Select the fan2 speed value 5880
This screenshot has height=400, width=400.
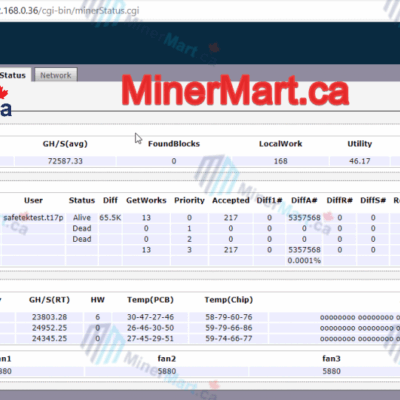[x=167, y=371]
